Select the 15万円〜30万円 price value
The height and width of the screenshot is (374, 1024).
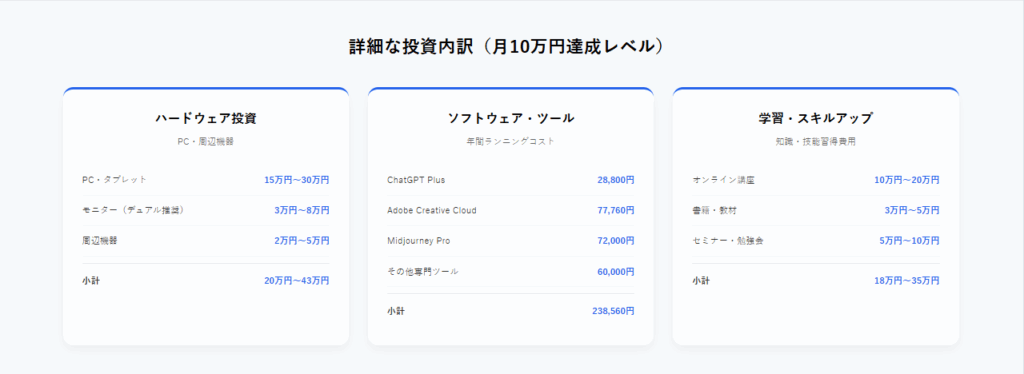pyautogui.click(x=296, y=179)
